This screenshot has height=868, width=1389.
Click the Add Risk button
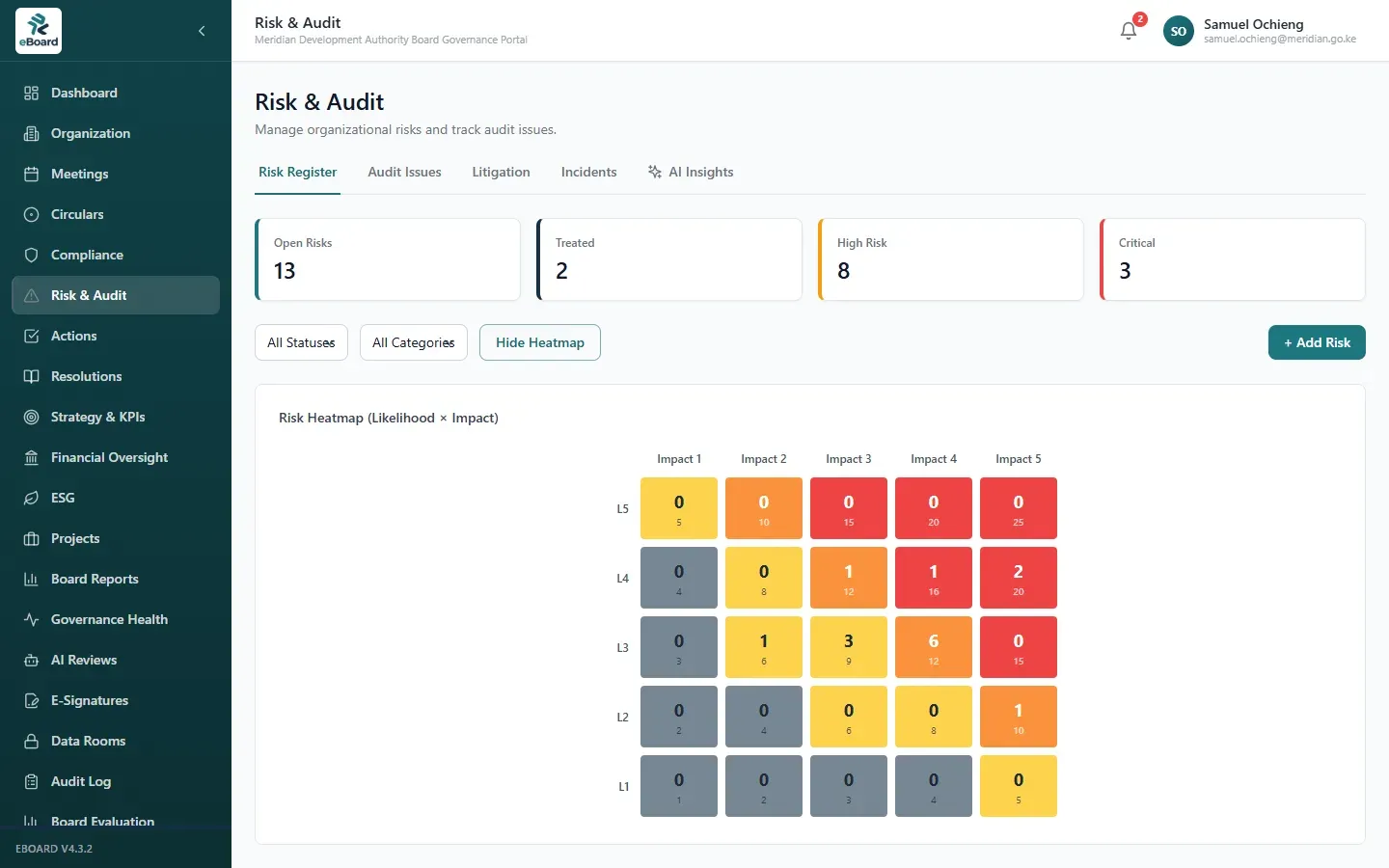pos(1317,342)
